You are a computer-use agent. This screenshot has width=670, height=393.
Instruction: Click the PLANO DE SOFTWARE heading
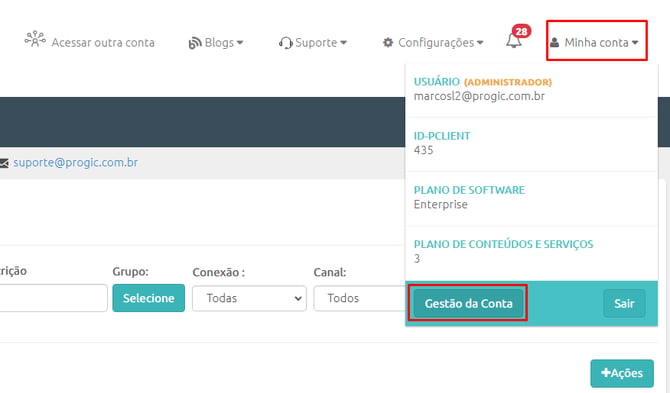point(469,190)
